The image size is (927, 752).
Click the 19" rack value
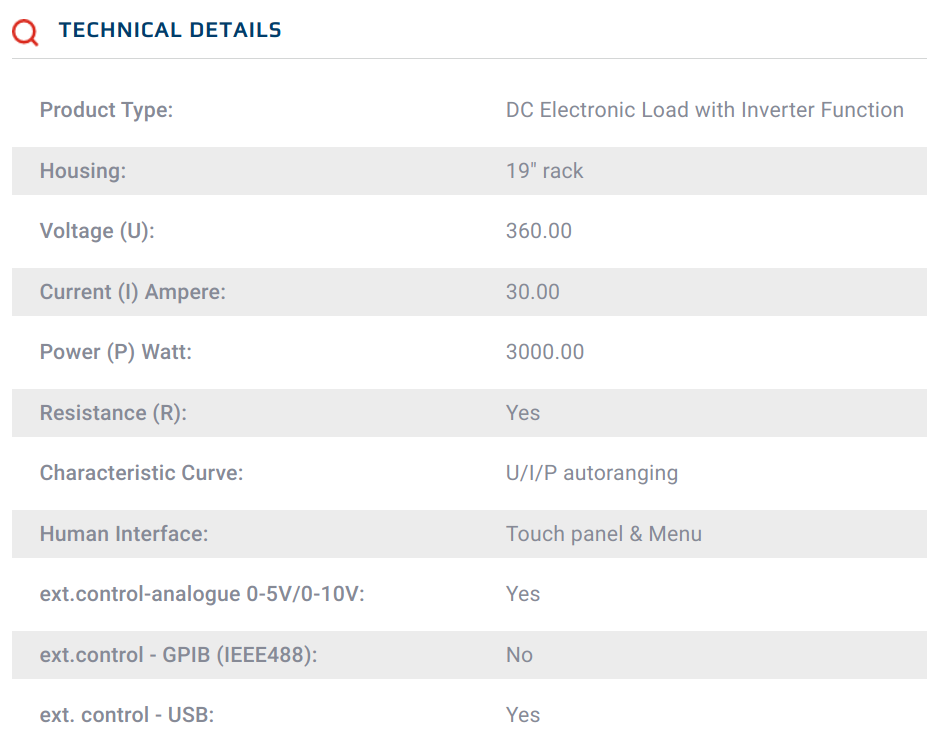(x=544, y=171)
